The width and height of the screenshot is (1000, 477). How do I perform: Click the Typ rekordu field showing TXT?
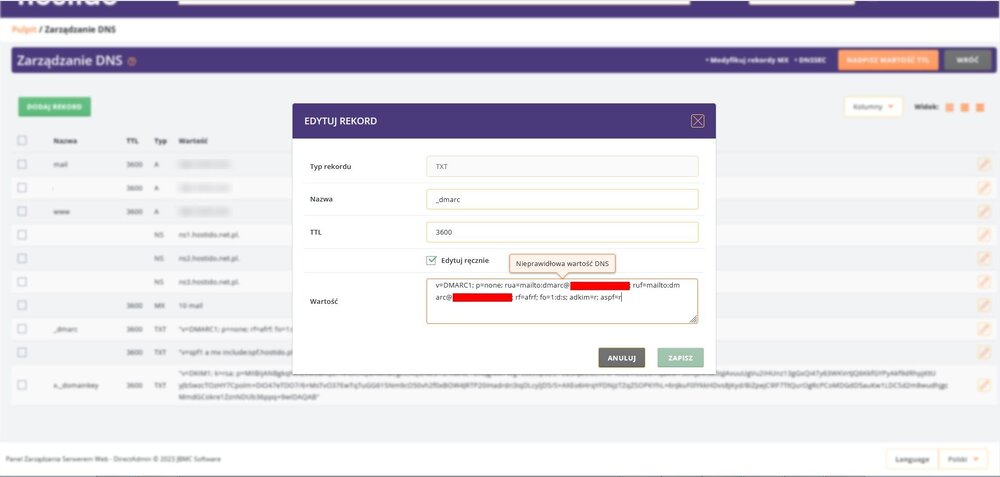coord(562,166)
